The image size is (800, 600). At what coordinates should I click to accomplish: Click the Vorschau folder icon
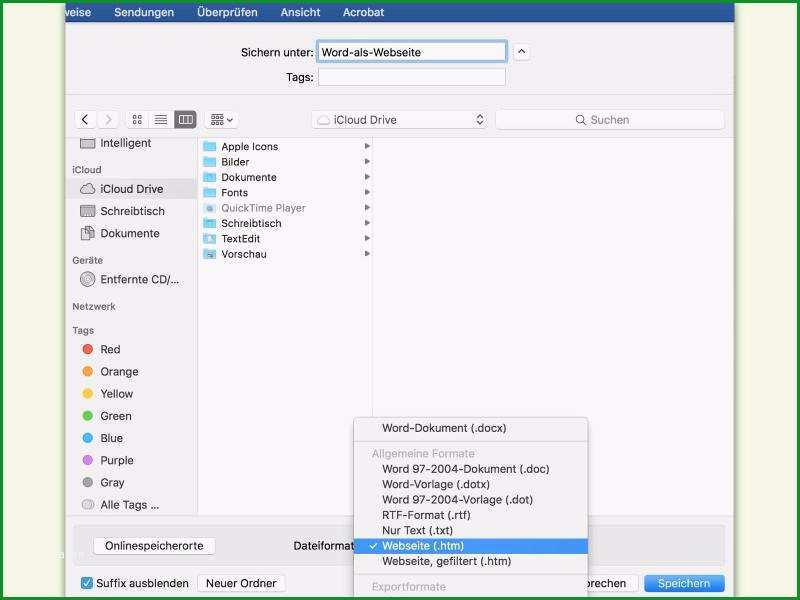(210, 254)
